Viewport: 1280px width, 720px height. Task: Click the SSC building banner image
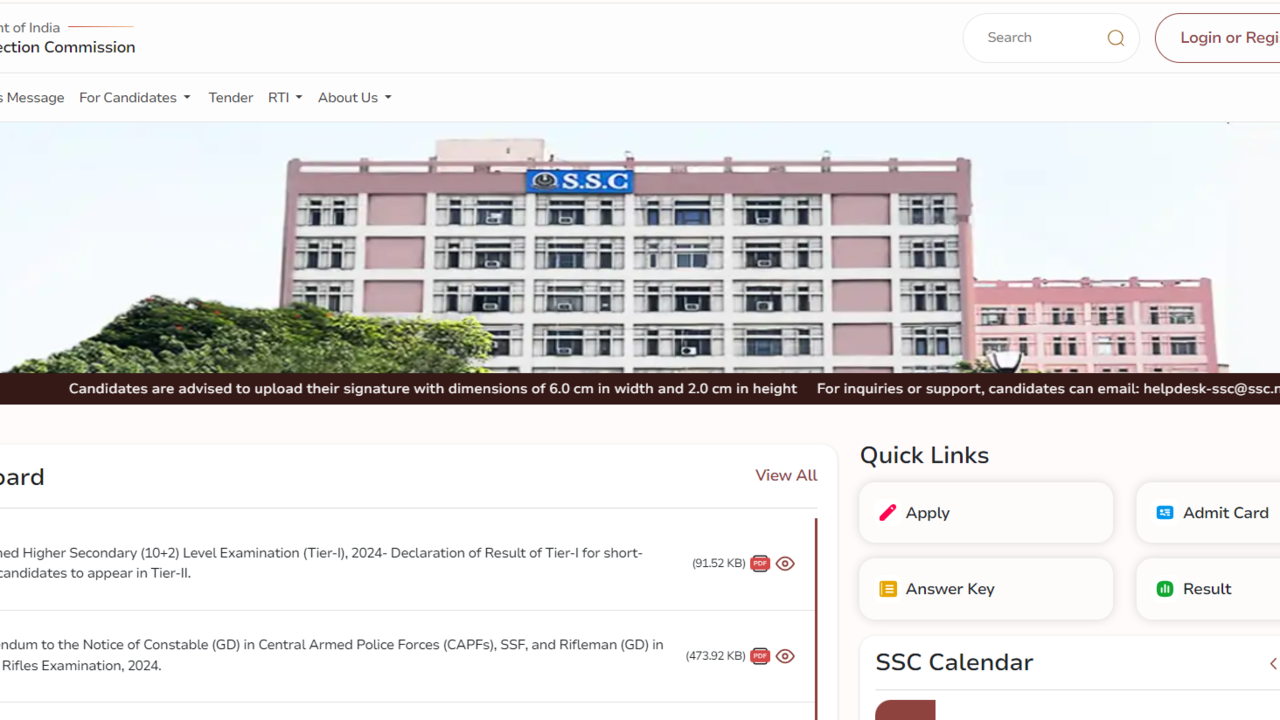click(640, 247)
